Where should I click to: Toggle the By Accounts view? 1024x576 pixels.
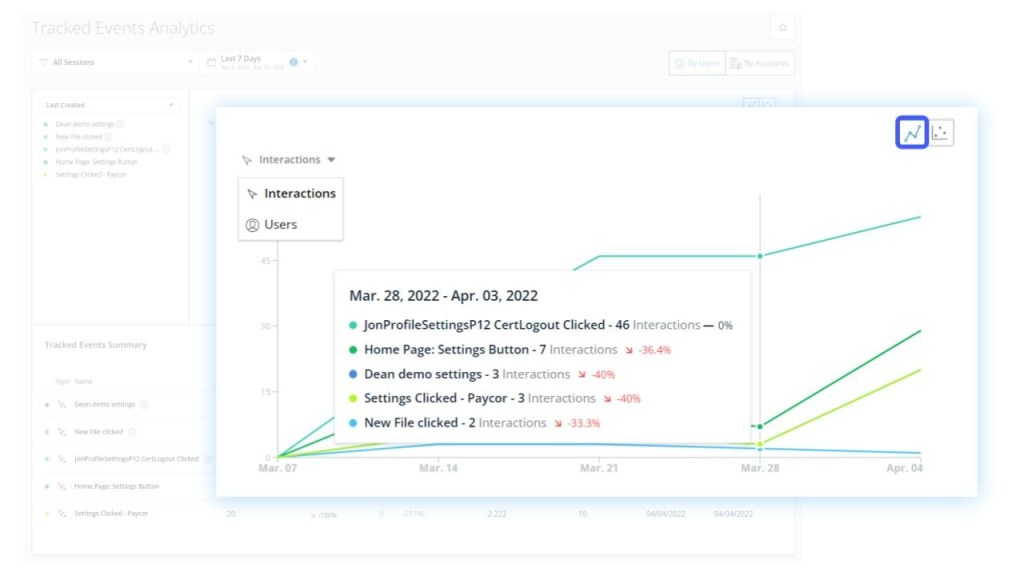(x=760, y=63)
